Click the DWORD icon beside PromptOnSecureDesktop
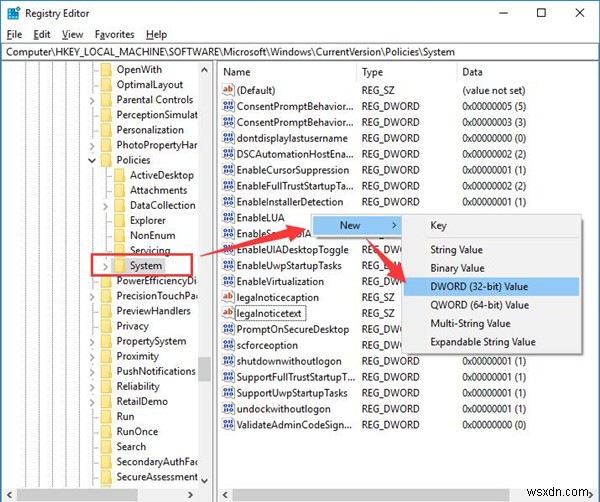 point(228,329)
